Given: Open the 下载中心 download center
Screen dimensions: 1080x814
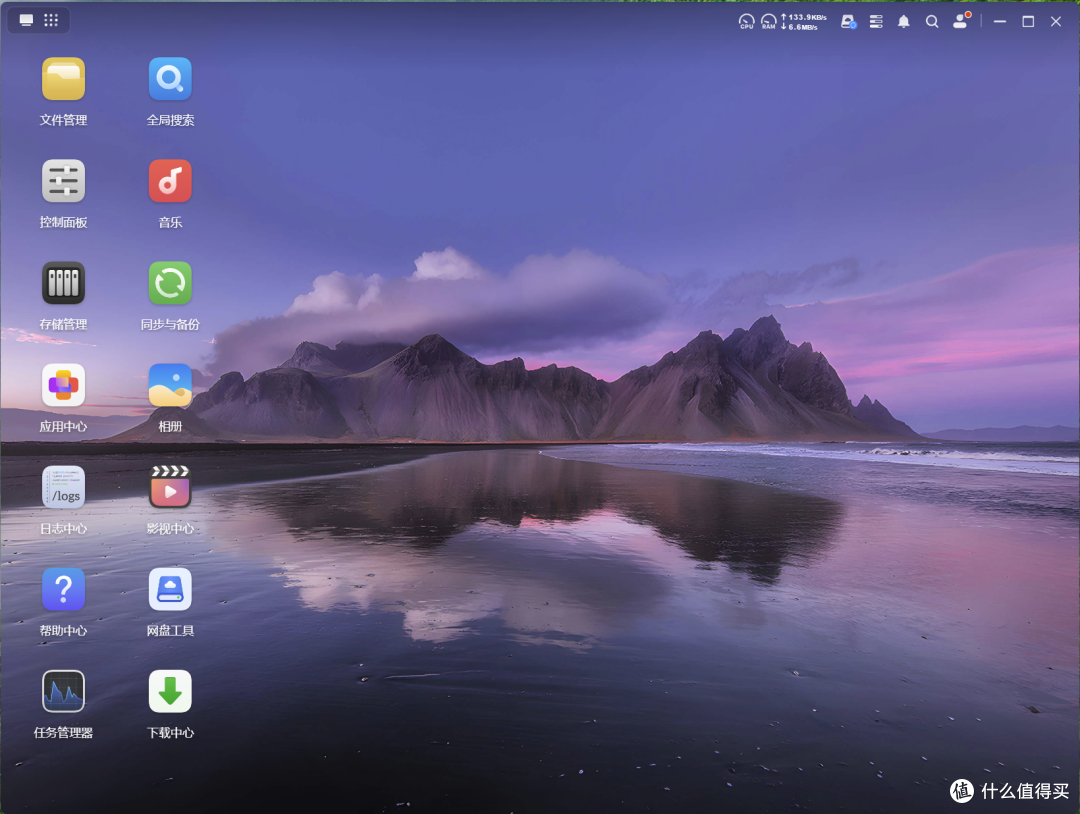Looking at the screenshot, I should pyautogui.click(x=170, y=691).
